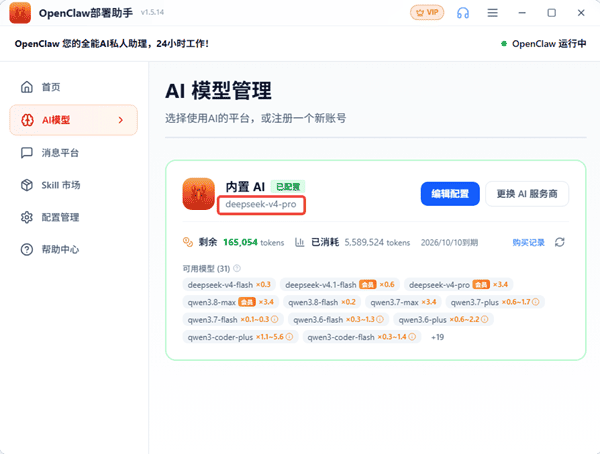Click the bar chart icon next to 已消耗

click(299, 242)
